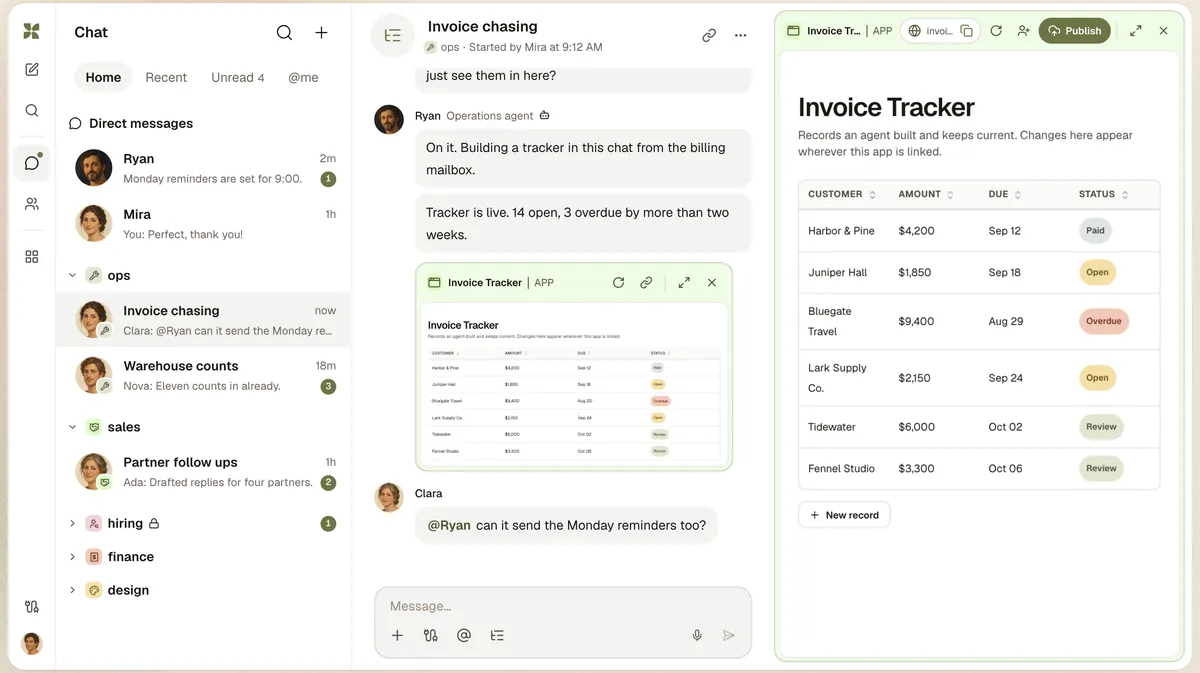1200x673 pixels.
Task: Sort by the AMOUNT column
Action: coord(926,194)
